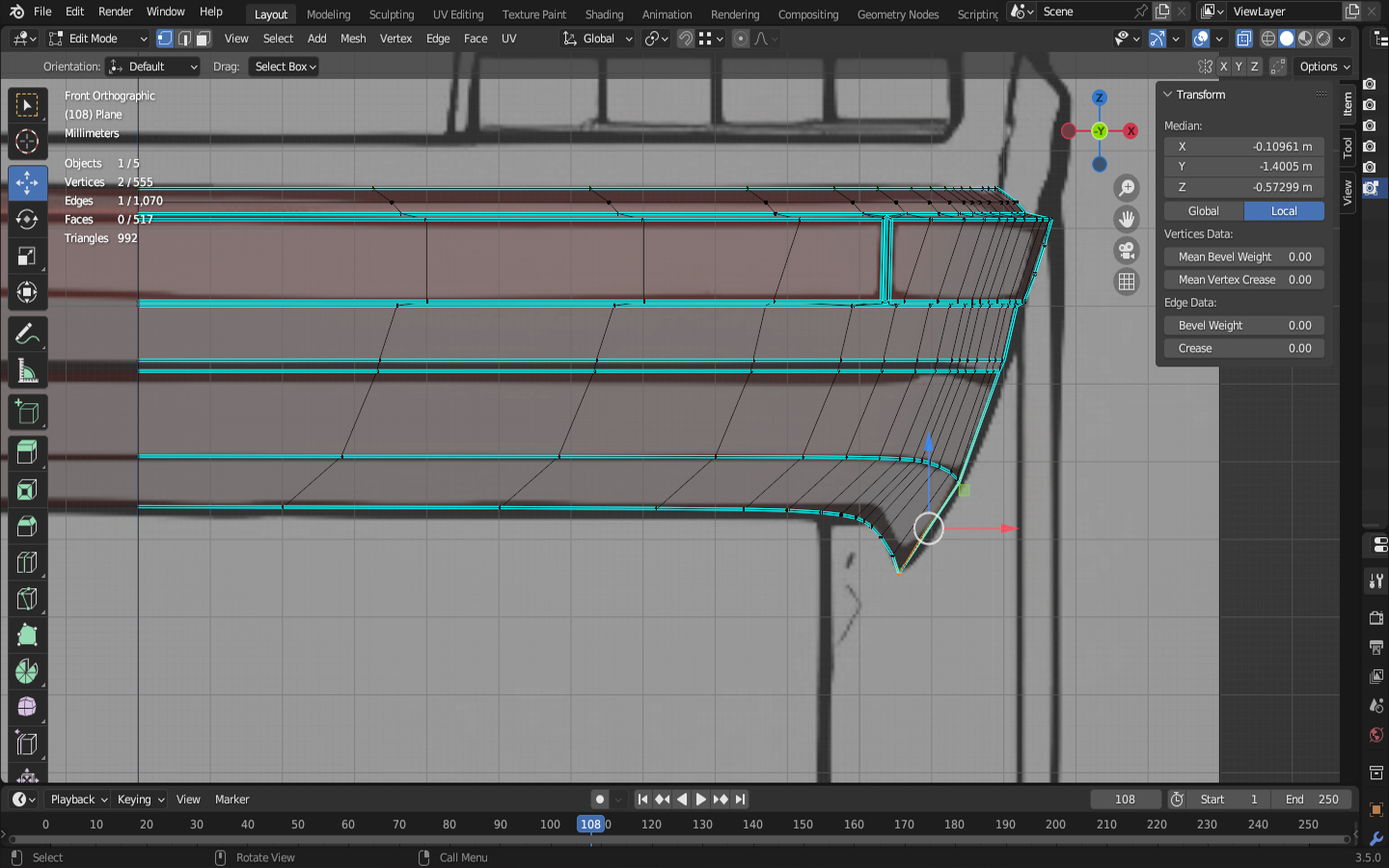Open Output properties tab
The width and height of the screenshot is (1389, 868).
coord(1376,647)
